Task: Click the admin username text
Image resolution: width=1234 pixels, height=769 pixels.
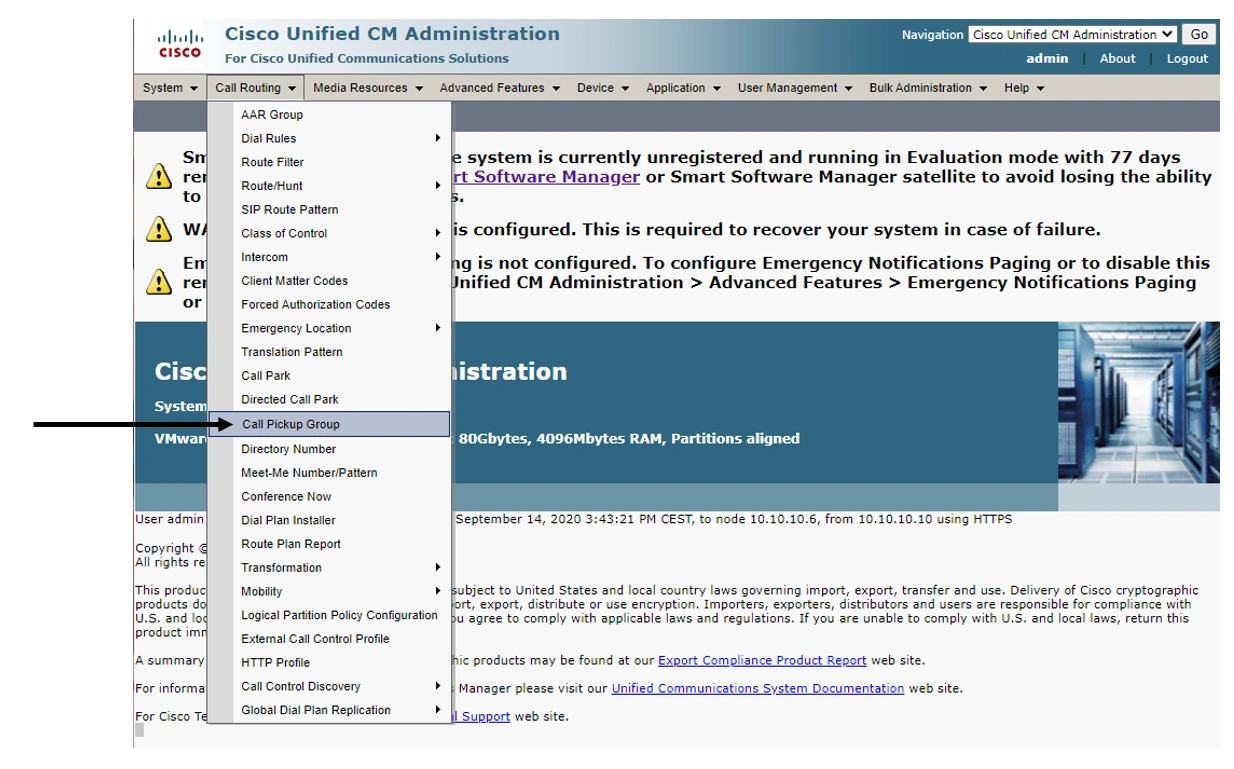Action: (x=1047, y=58)
